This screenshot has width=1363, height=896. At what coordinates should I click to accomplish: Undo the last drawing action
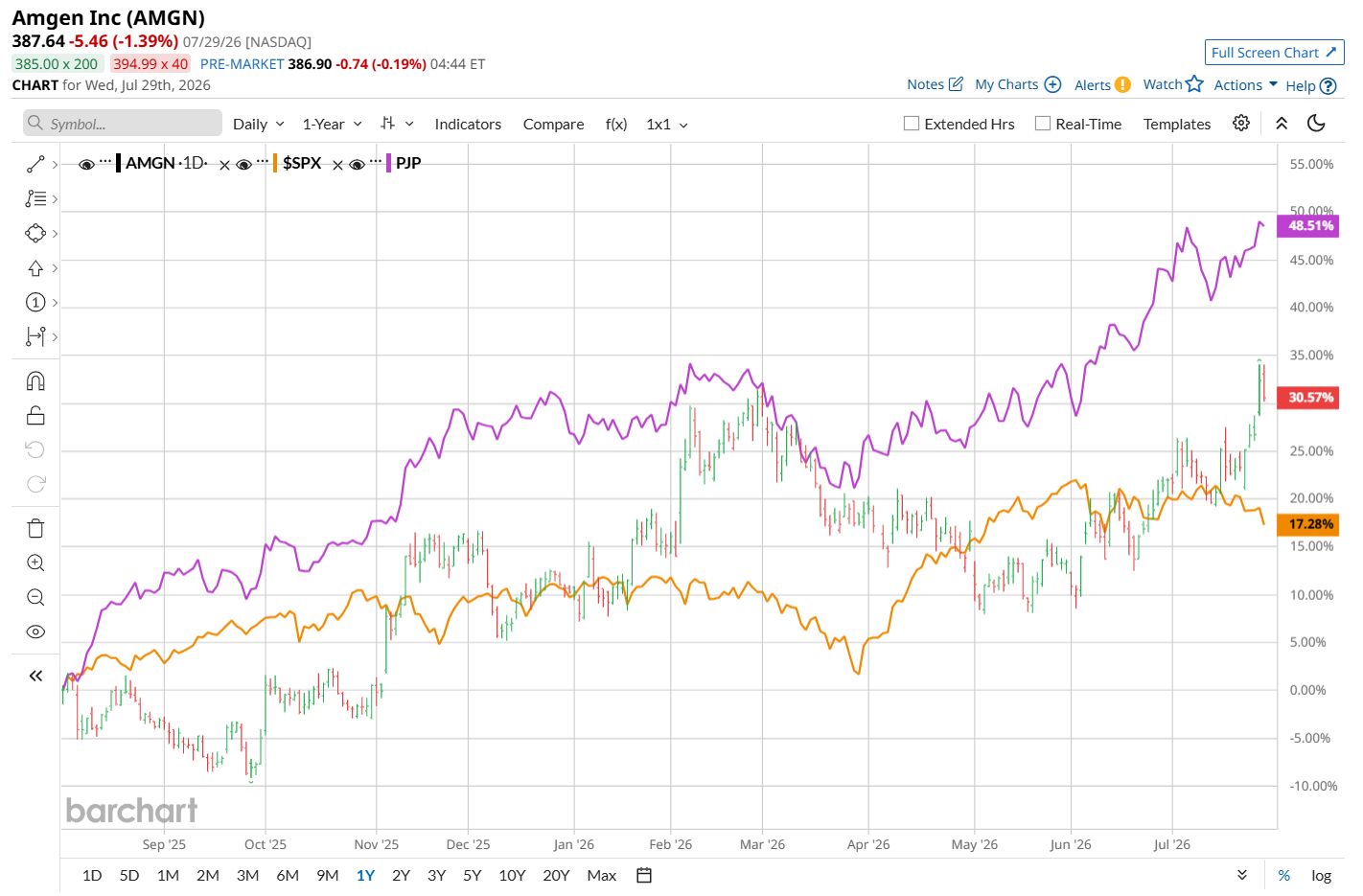(35, 449)
